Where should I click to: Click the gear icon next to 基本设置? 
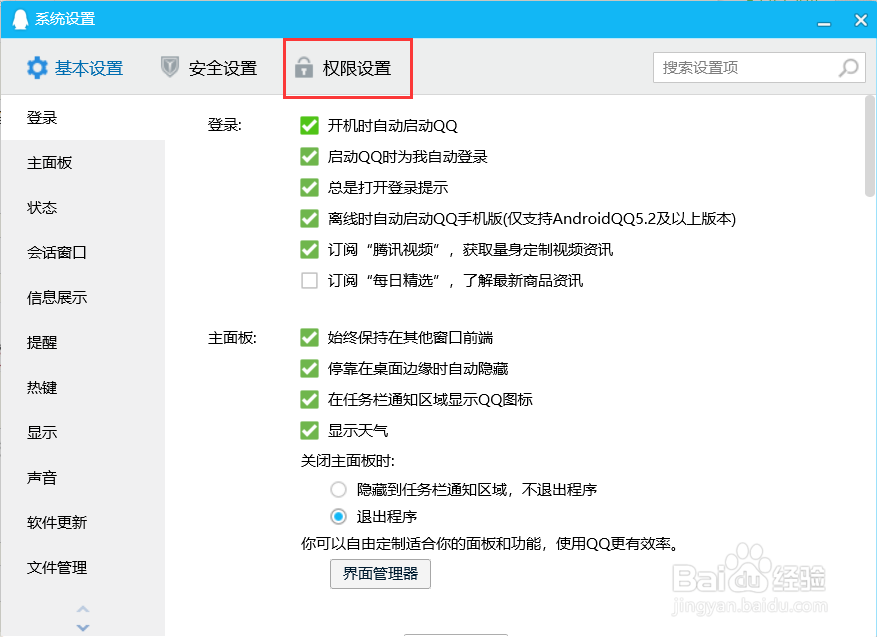click(38, 68)
